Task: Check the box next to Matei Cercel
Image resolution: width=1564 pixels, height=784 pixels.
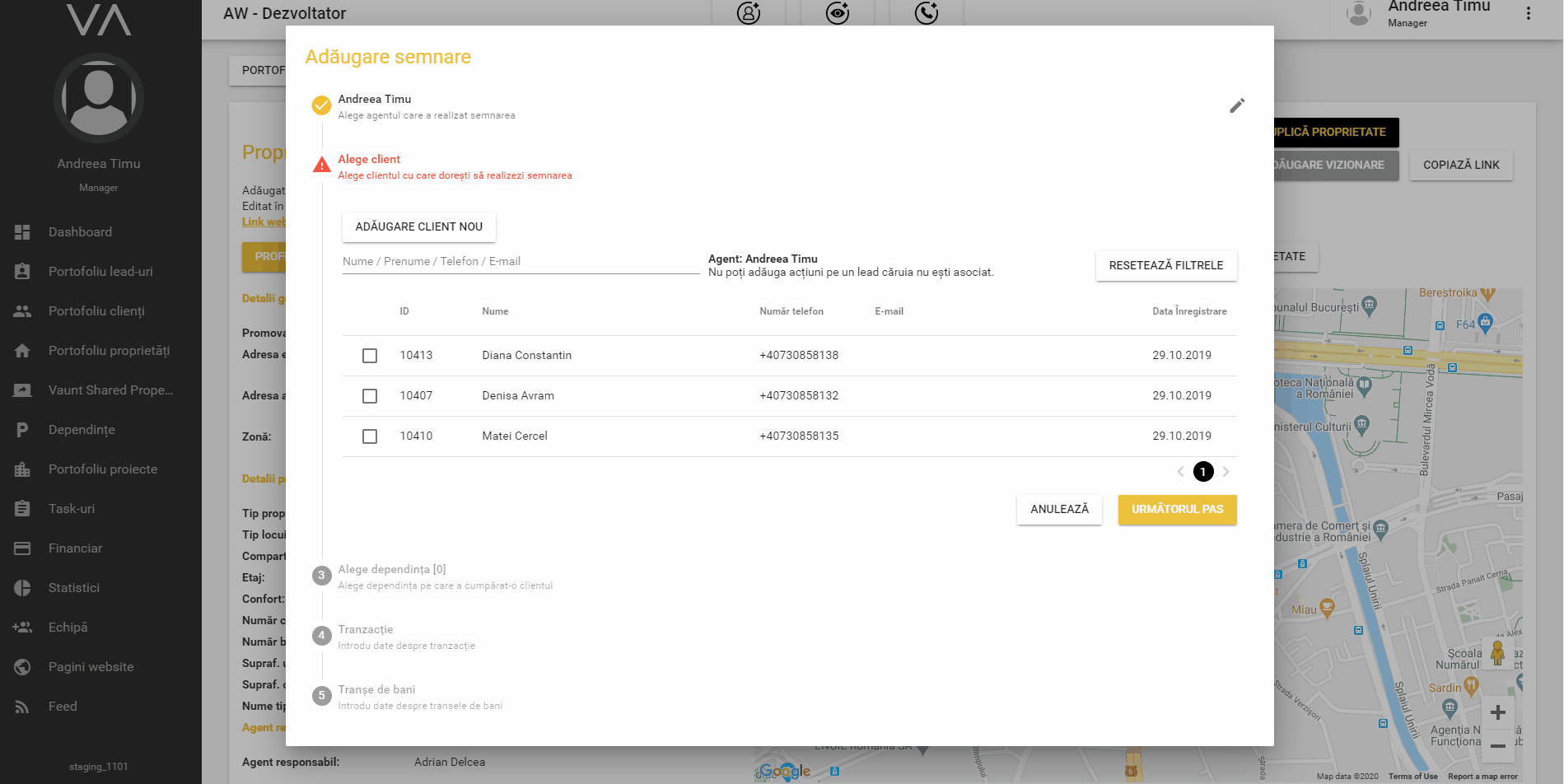Action: click(370, 436)
